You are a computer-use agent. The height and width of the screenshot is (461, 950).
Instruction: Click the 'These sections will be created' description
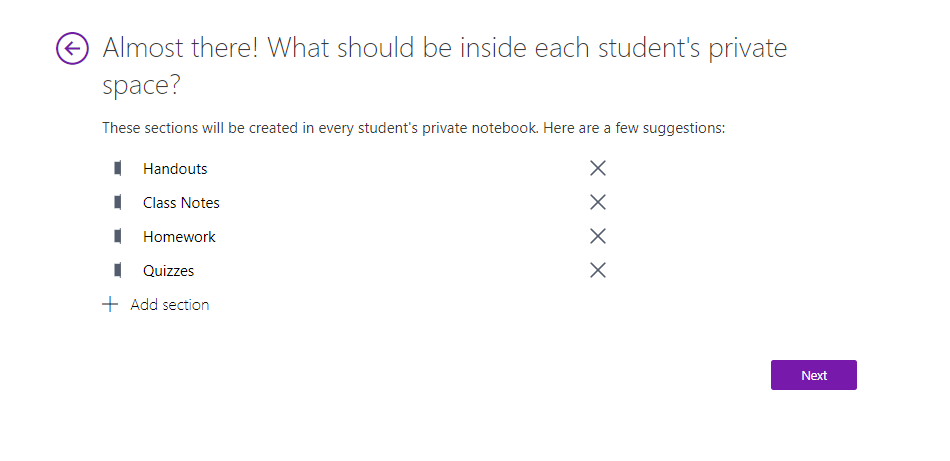pos(414,128)
